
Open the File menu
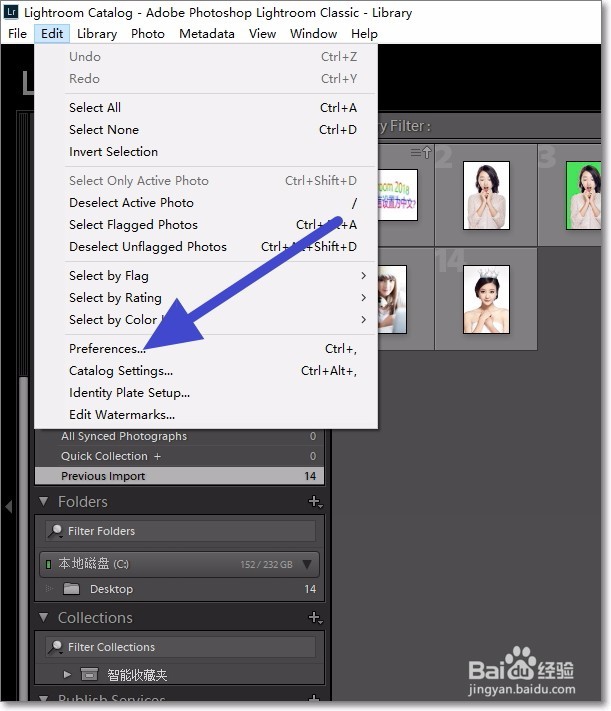(17, 34)
